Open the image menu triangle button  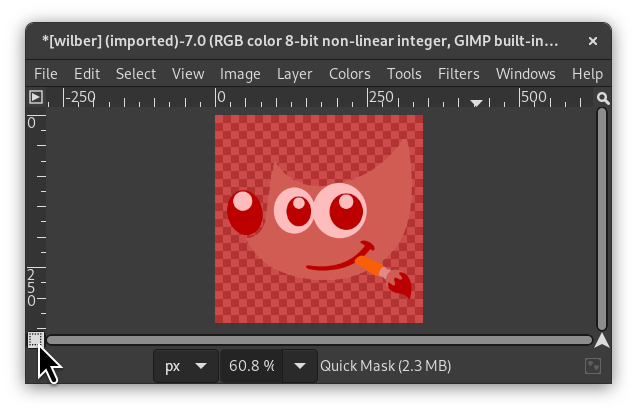[36, 97]
